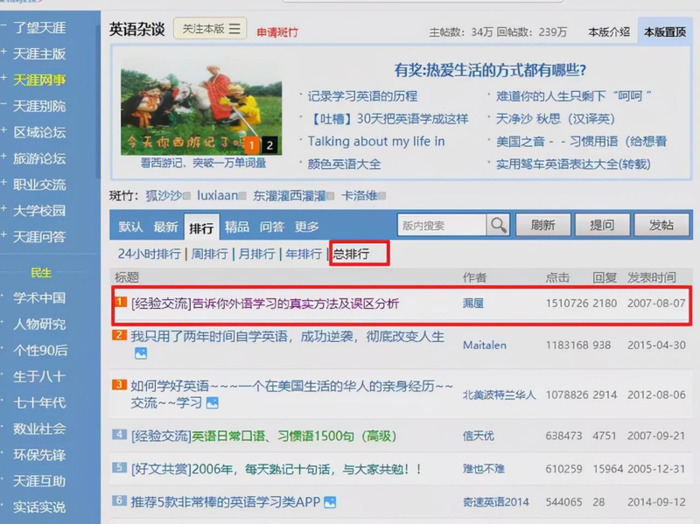Image resolution: width=700 pixels, height=524 pixels.
Task: Open 颜色英语大全 link
Action: 344,164
